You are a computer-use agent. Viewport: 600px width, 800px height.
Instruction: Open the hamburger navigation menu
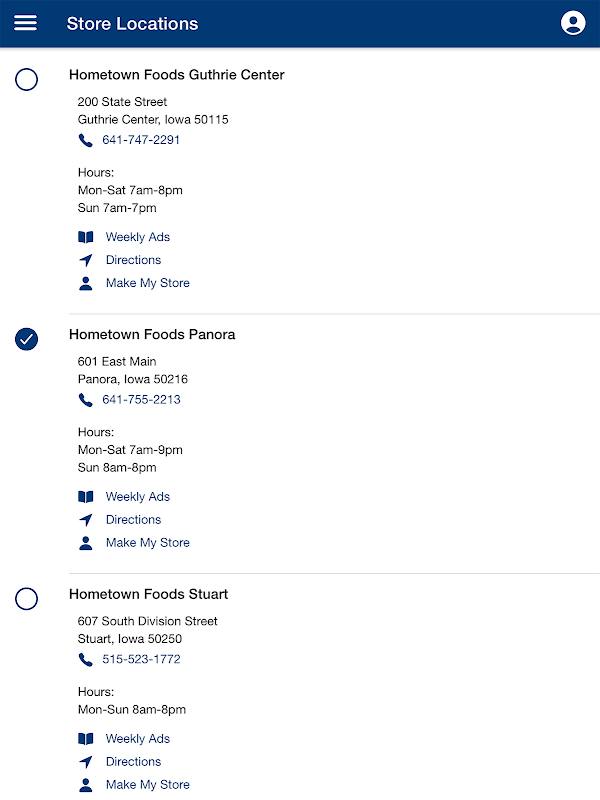coord(25,23)
